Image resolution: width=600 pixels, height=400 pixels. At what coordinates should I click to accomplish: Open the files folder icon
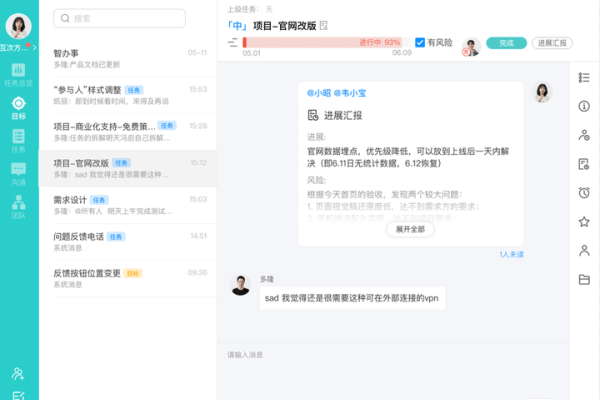click(x=584, y=279)
